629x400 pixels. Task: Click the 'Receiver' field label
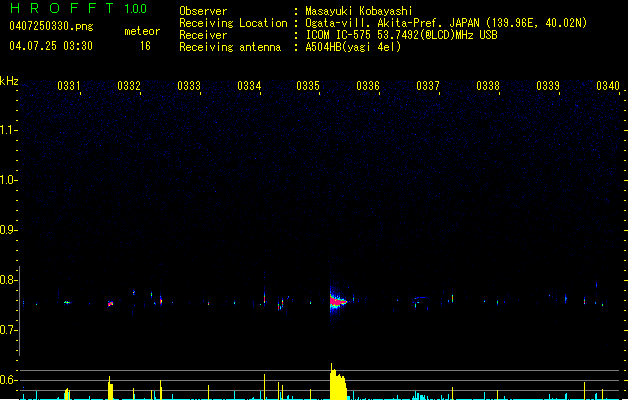(x=203, y=35)
